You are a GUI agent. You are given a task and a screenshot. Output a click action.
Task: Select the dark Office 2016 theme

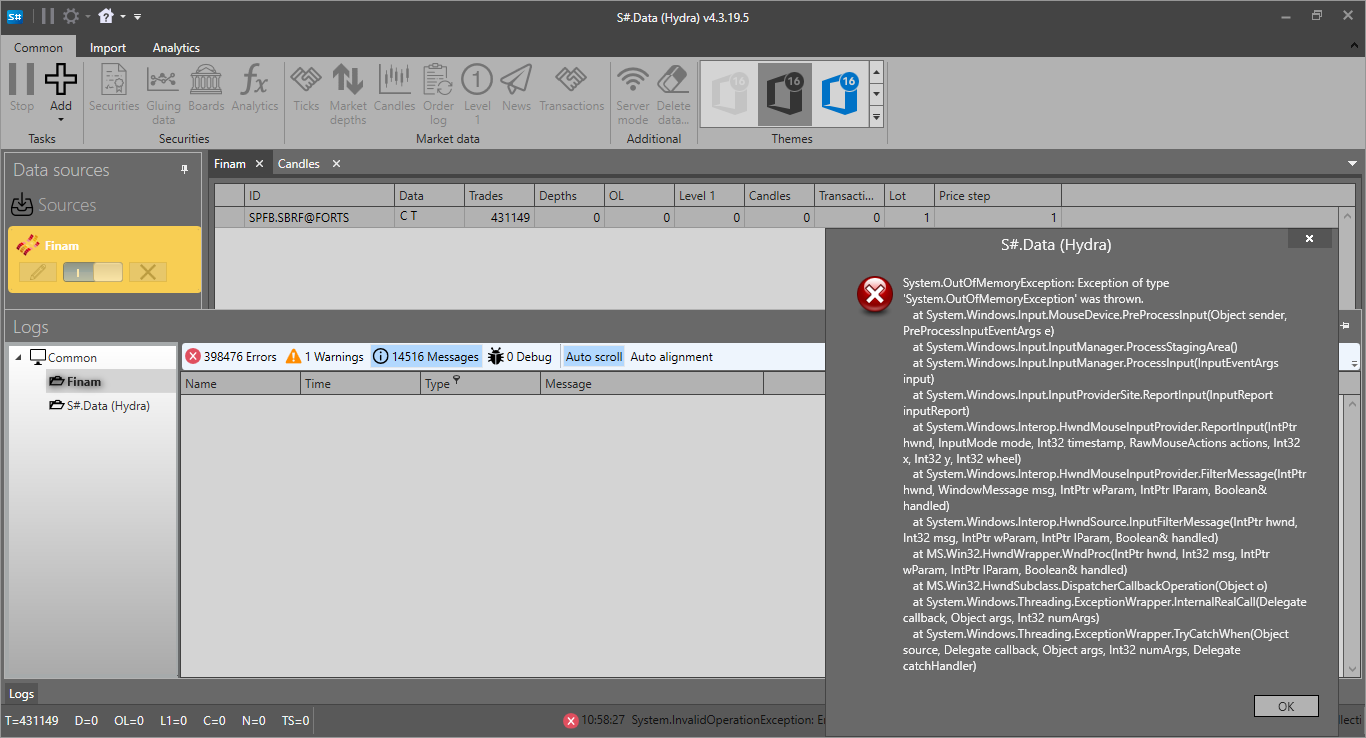point(784,94)
